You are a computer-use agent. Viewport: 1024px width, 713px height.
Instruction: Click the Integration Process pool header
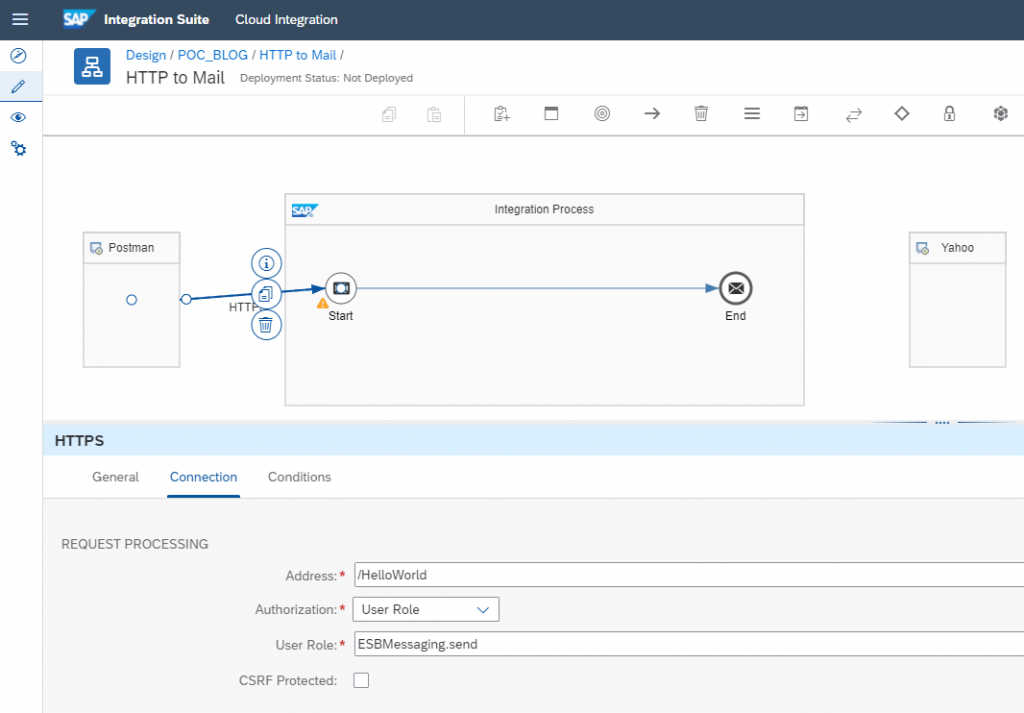tap(544, 210)
